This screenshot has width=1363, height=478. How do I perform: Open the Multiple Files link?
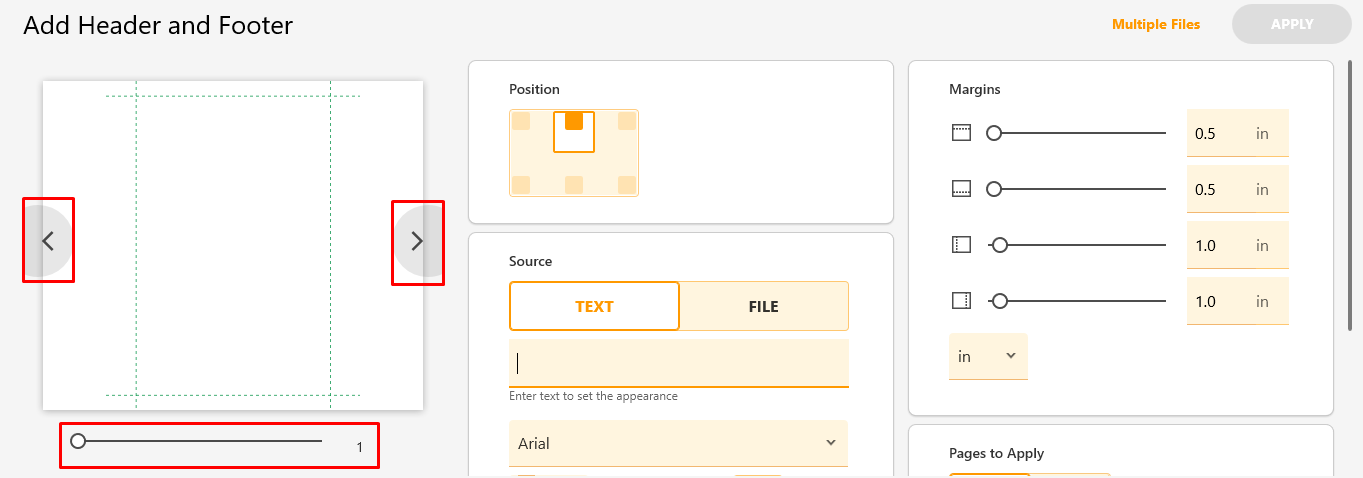click(x=1156, y=24)
